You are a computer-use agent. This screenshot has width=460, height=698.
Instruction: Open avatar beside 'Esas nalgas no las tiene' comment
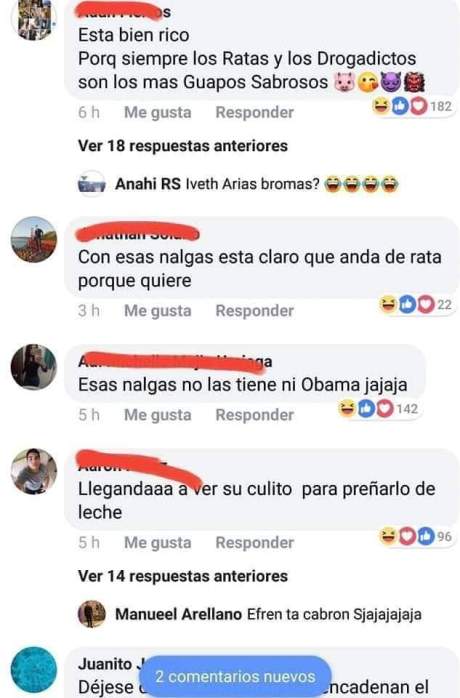click(34, 367)
